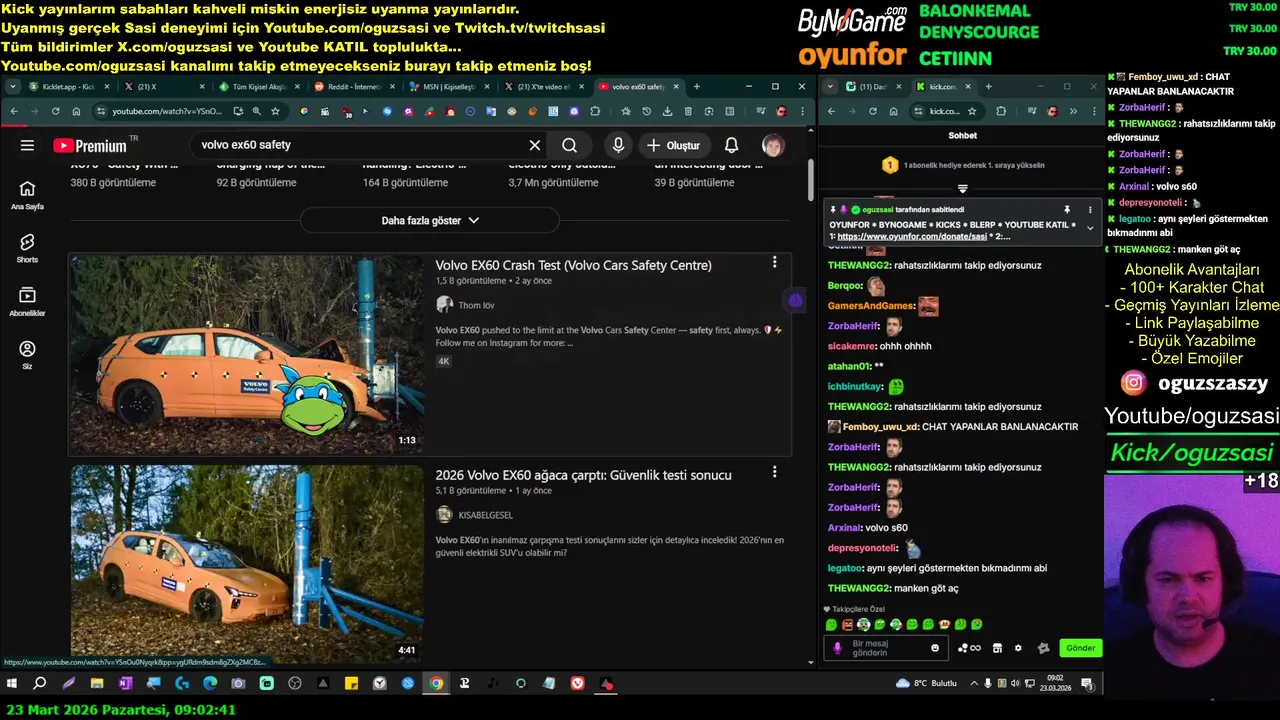Open tab search dropdown in Kick browser window
The height and width of the screenshot is (720, 1280).
point(831,87)
